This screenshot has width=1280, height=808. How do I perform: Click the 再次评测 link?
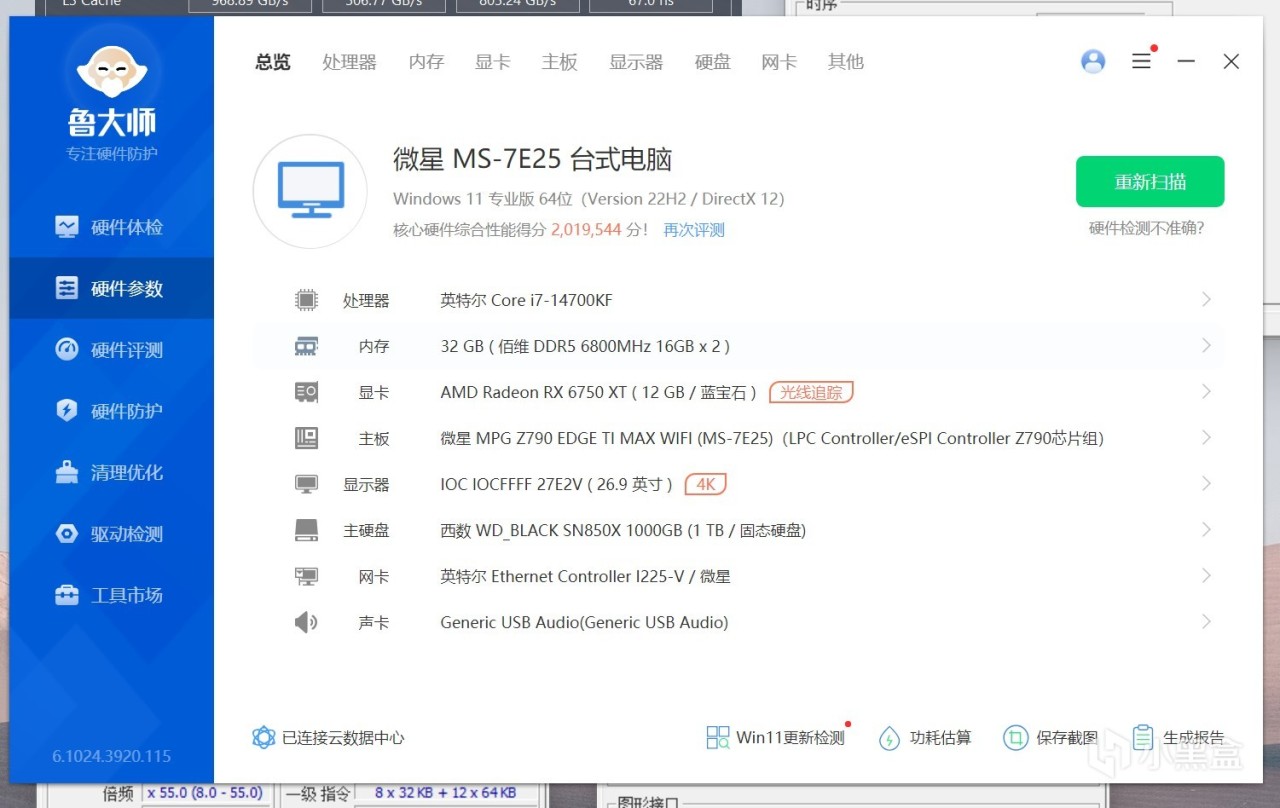pyautogui.click(x=694, y=230)
